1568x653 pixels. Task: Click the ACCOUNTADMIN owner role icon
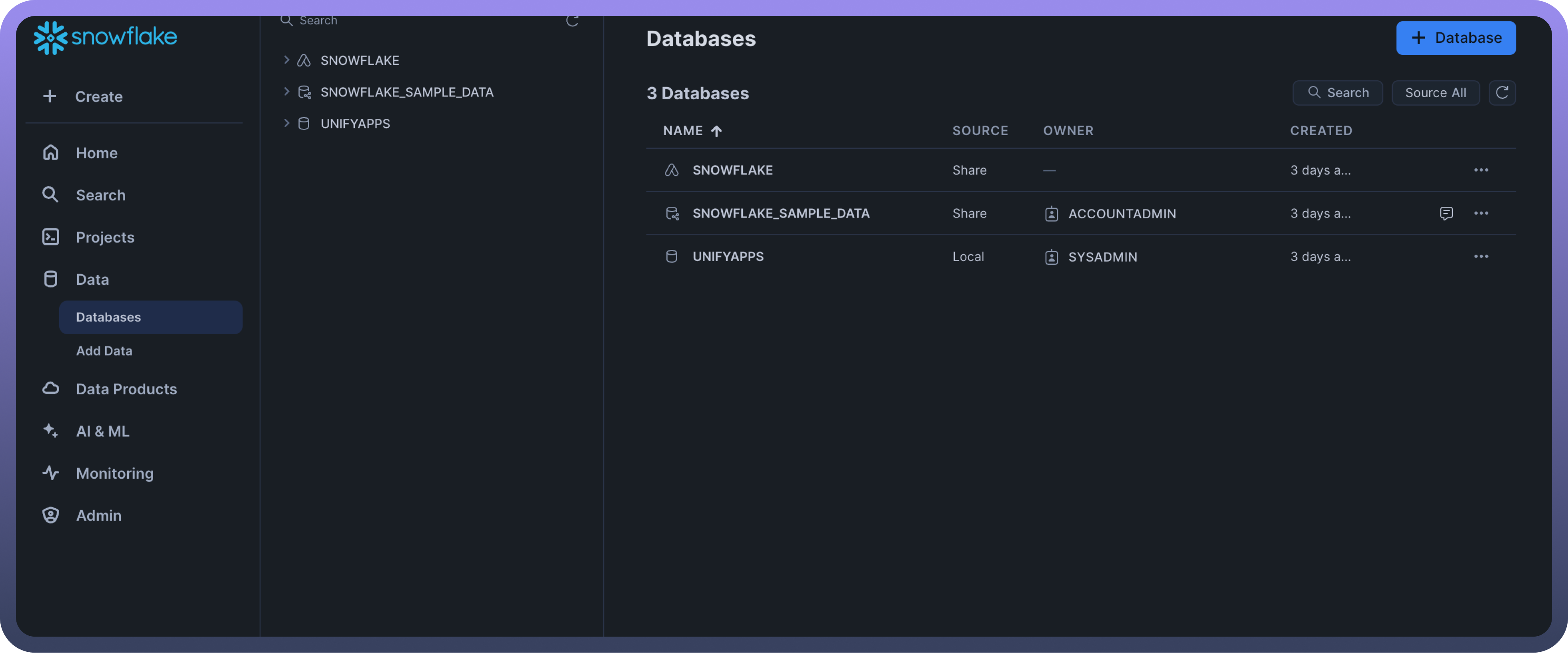1051,214
